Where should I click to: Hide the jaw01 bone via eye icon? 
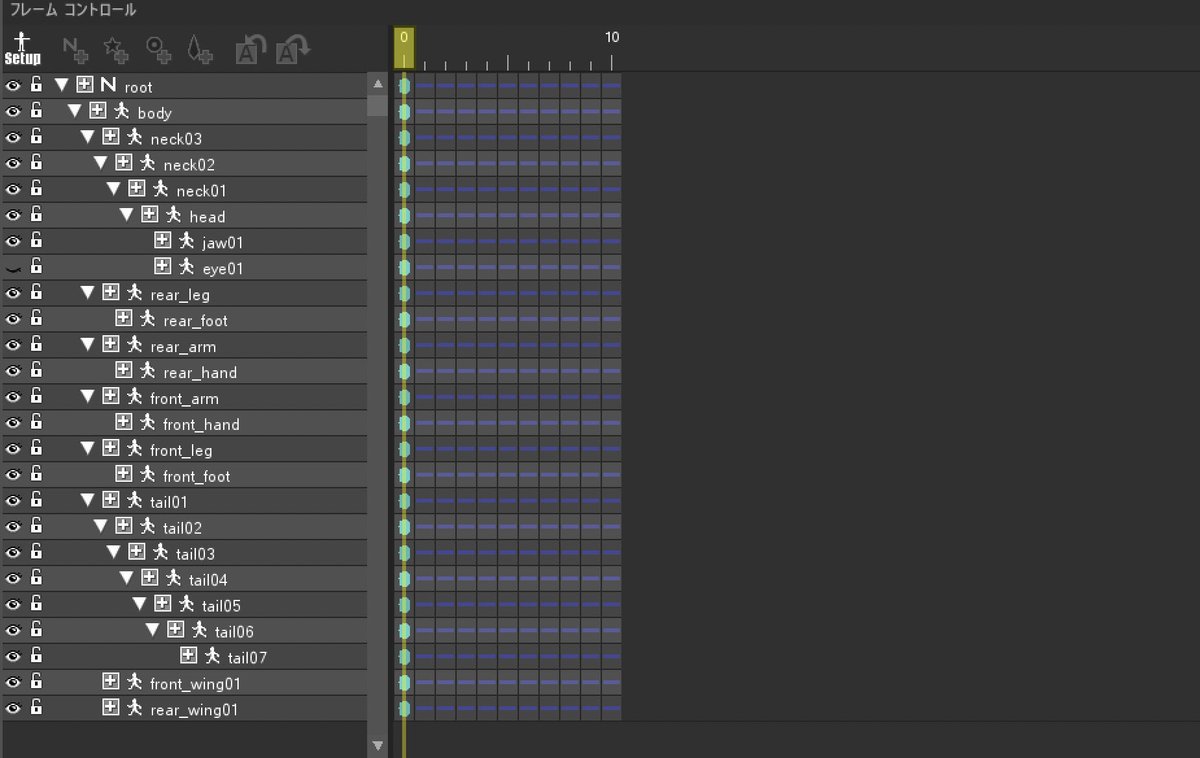(x=13, y=242)
